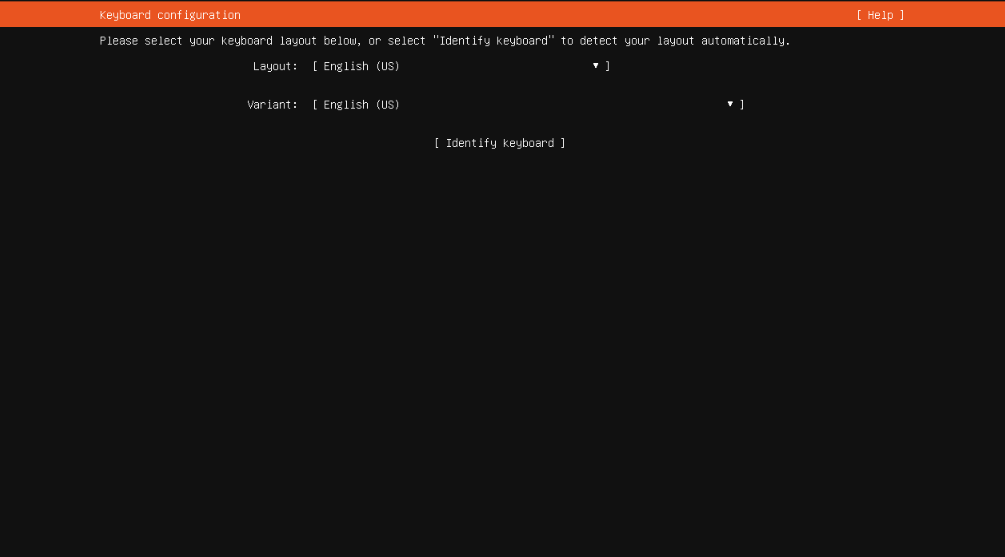Click the opening bracket of Layout selector
This screenshot has width=1005, height=557.
(x=315, y=66)
